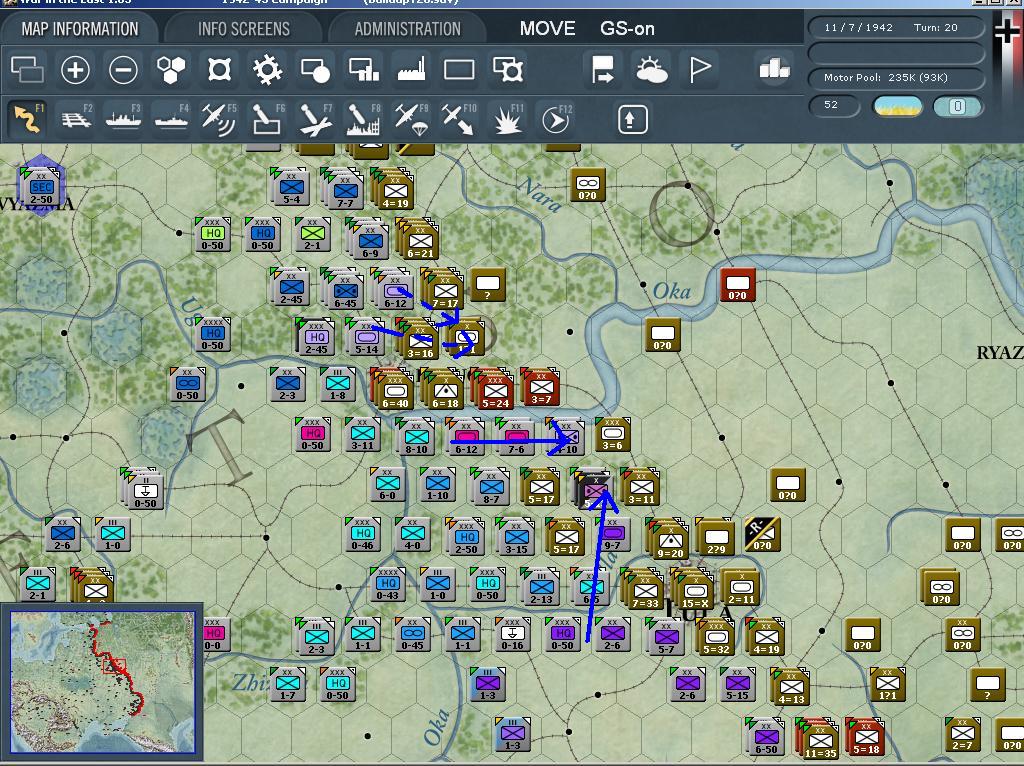
Task: Select the cyan HQ 0-46 counter
Action: tap(362, 535)
